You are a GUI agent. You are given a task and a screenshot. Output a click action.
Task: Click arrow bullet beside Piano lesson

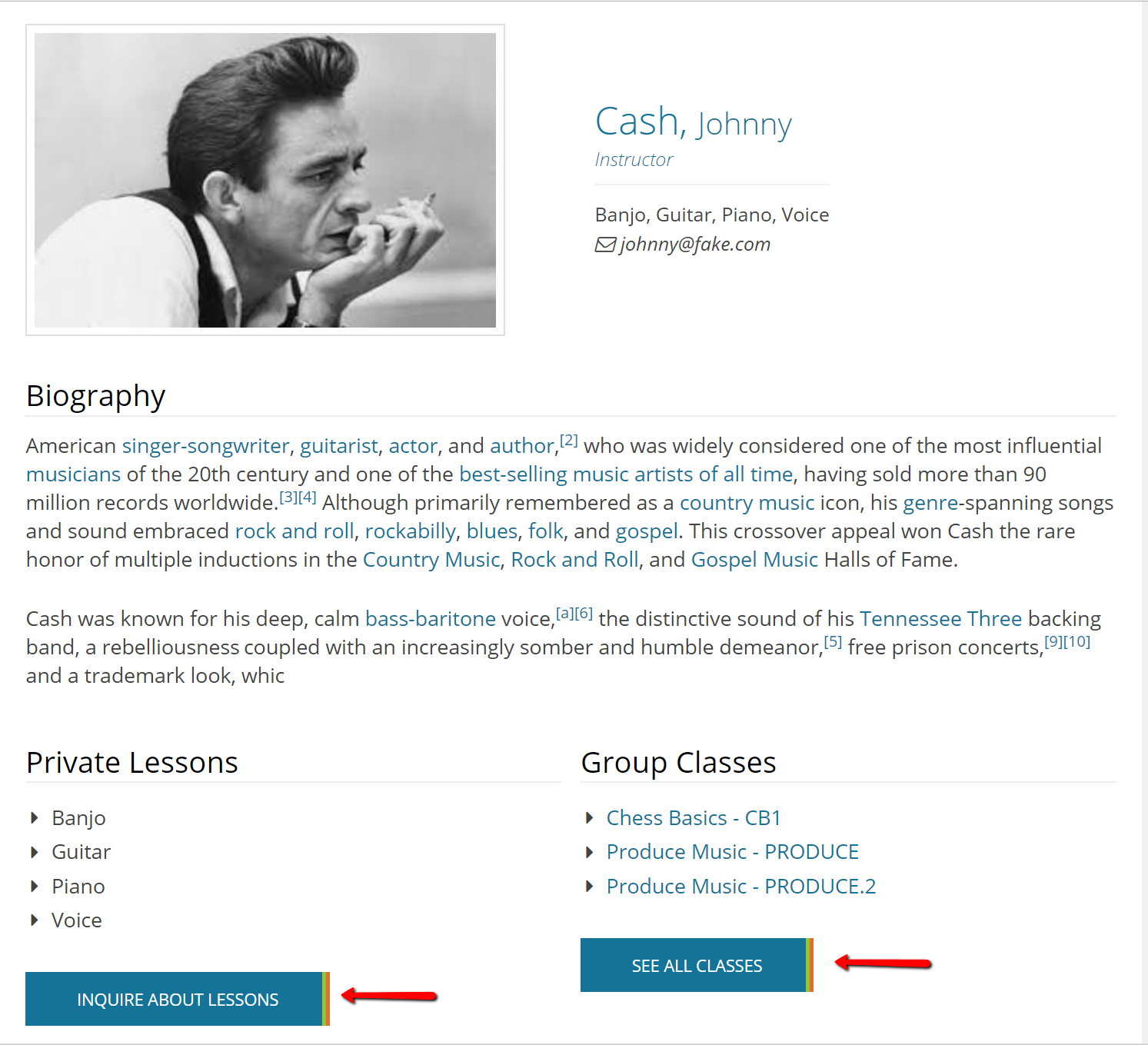tap(34, 887)
